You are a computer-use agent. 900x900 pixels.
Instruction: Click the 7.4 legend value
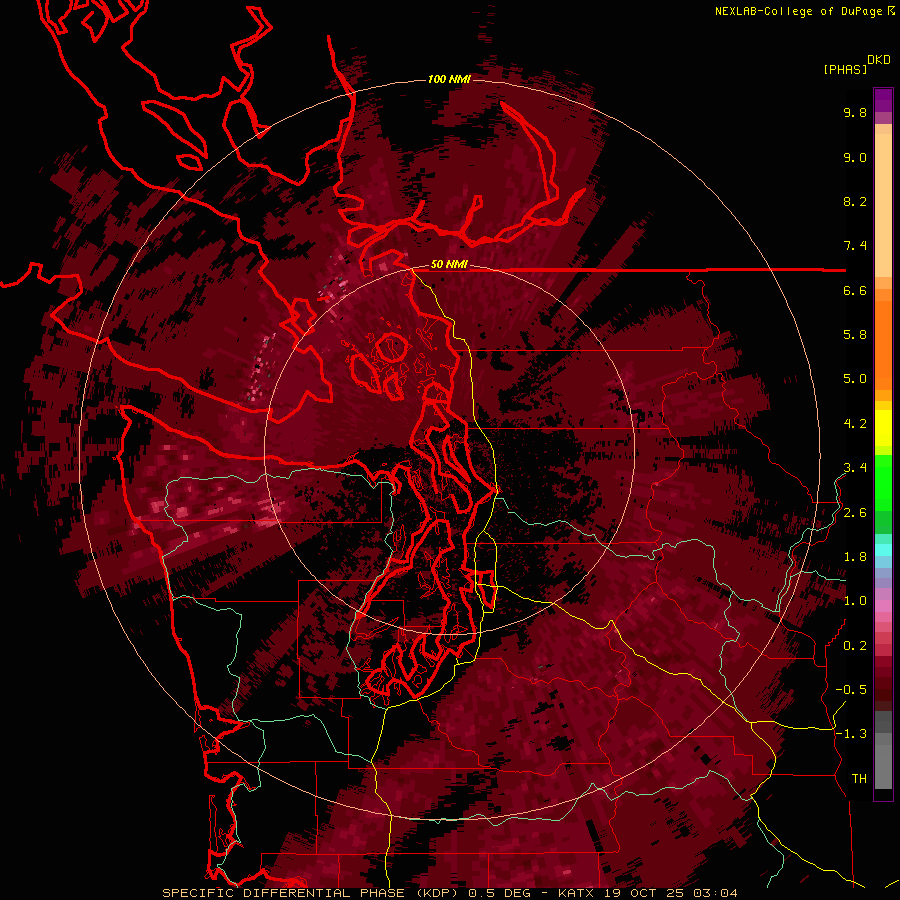[855, 246]
